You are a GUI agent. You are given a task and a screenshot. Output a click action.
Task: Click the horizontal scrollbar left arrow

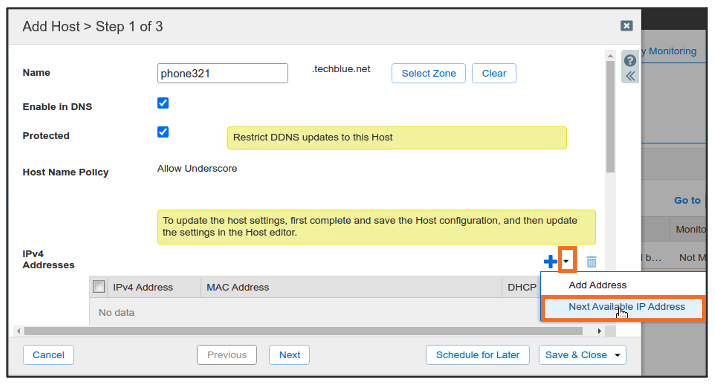[18, 331]
